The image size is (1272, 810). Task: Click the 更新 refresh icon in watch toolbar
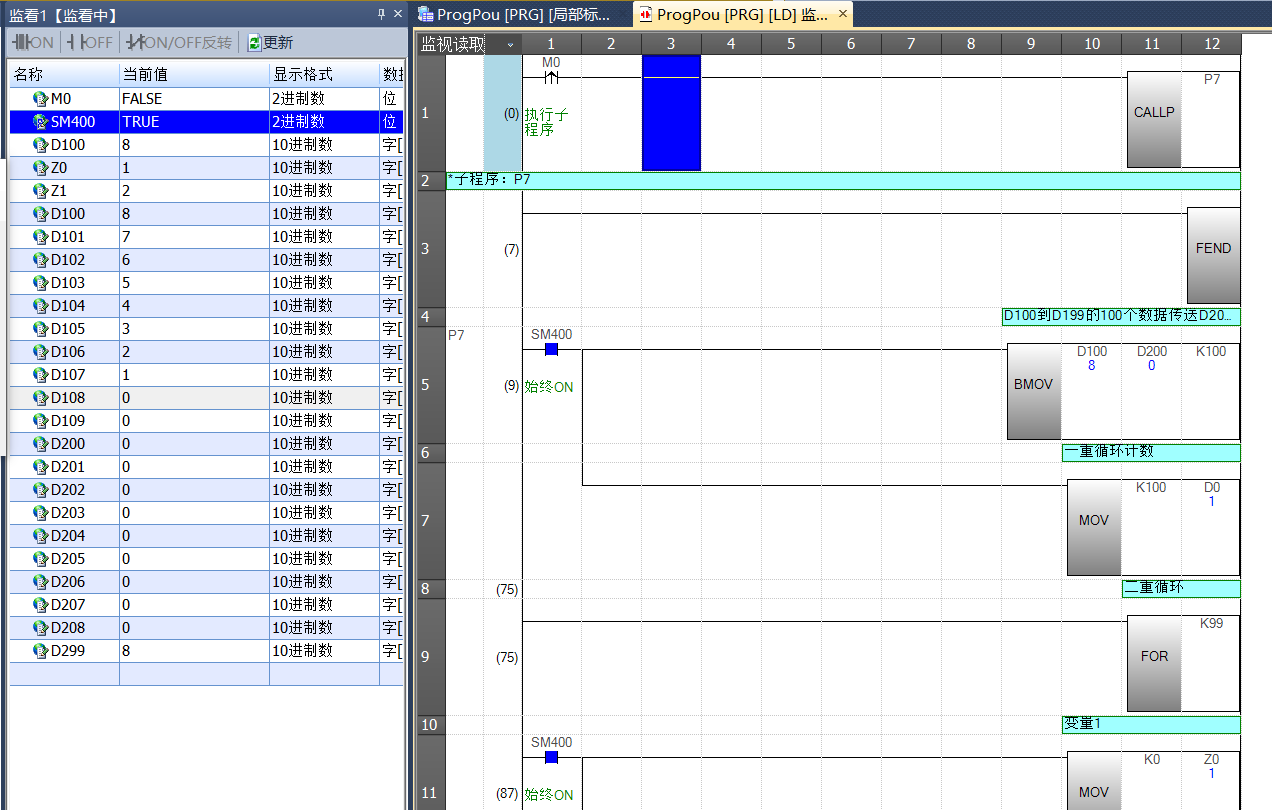[254, 43]
